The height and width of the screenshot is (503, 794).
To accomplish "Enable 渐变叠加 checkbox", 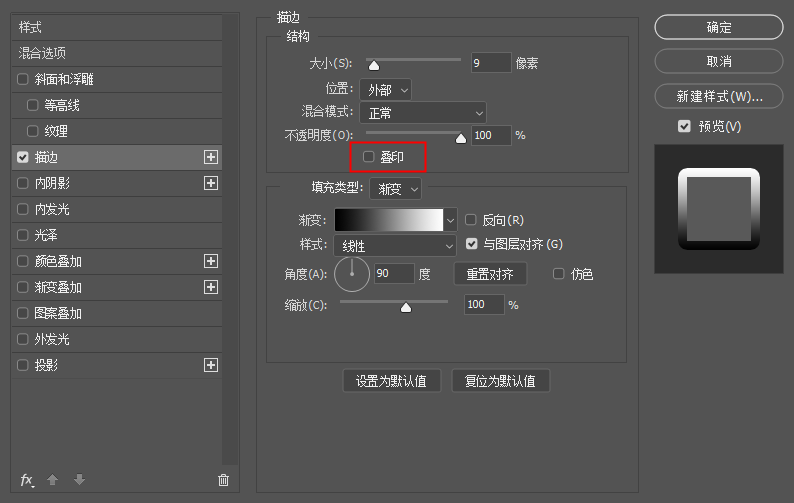I will pos(23,287).
